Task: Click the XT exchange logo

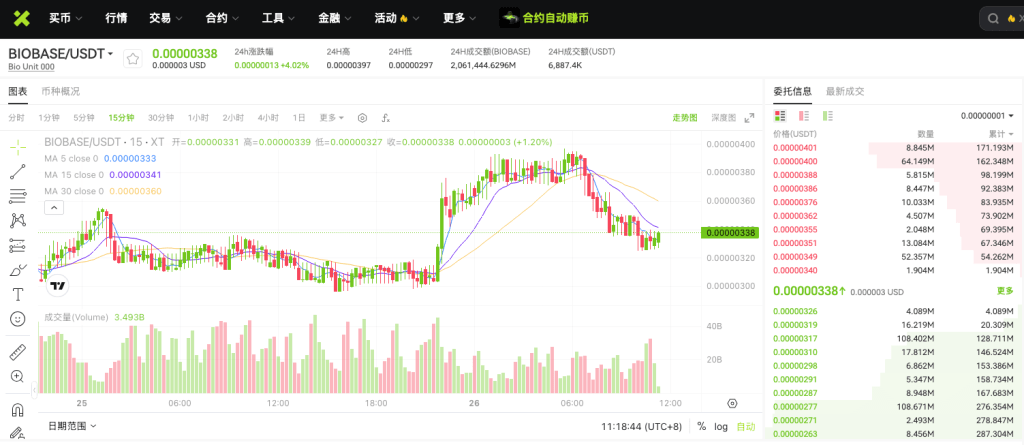Action: tap(22, 18)
